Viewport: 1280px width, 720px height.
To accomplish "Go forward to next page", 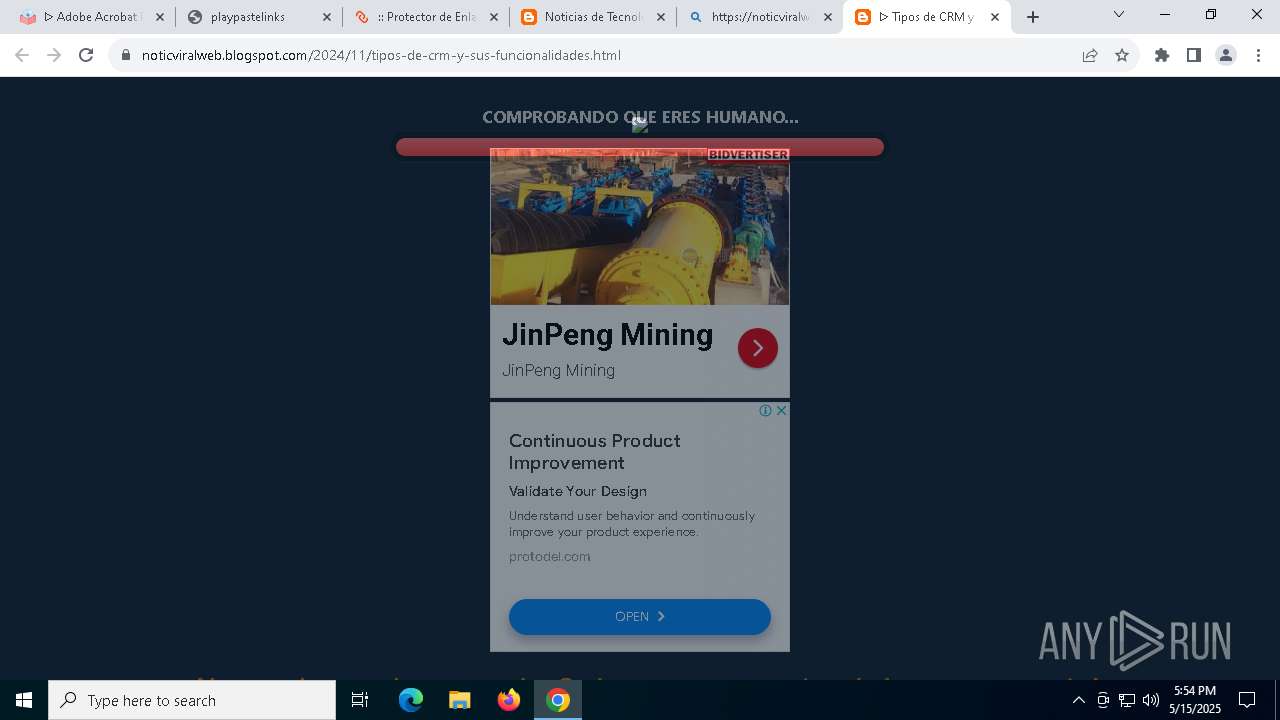I will pyautogui.click(x=54, y=55).
